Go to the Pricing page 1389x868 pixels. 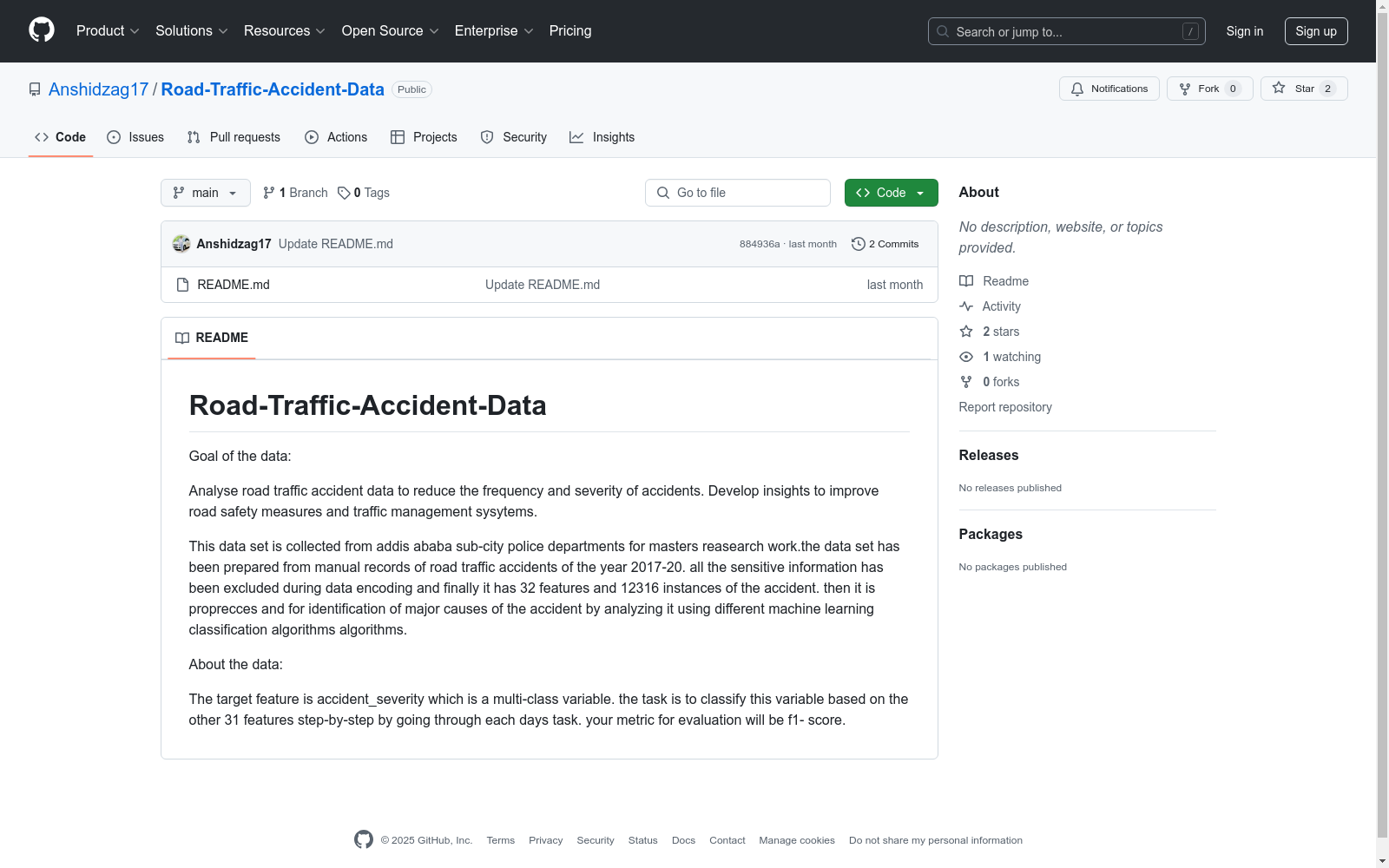(570, 30)
